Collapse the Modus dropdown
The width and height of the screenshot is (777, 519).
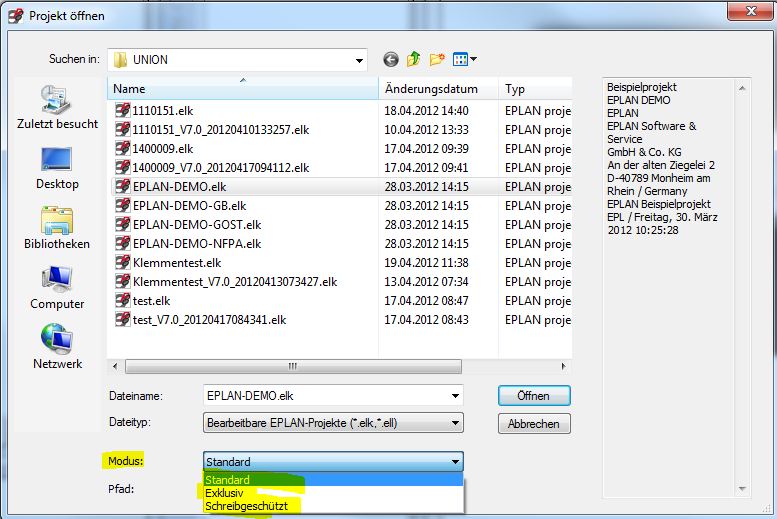[x=455, y=461]
